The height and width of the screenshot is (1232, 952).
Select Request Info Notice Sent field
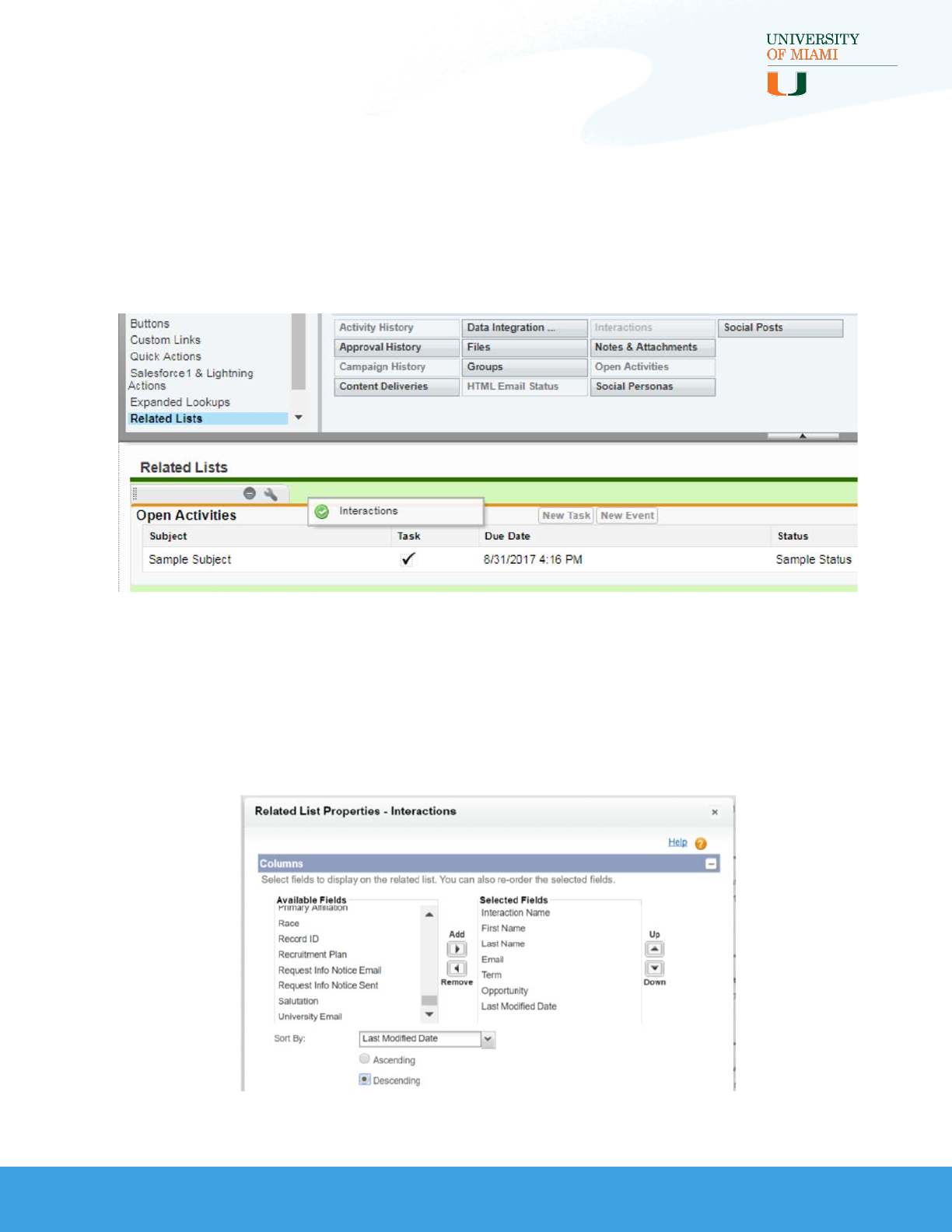328,985
